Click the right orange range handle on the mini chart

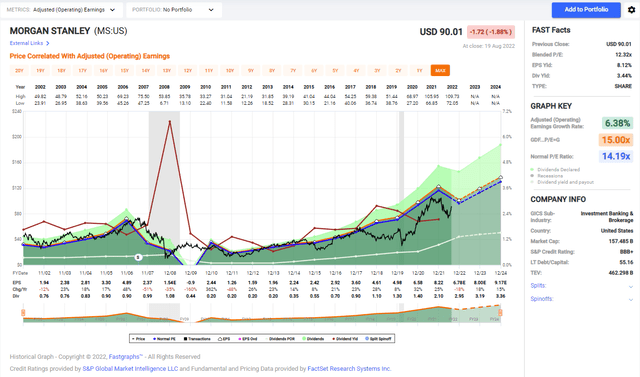pos(500,313)
